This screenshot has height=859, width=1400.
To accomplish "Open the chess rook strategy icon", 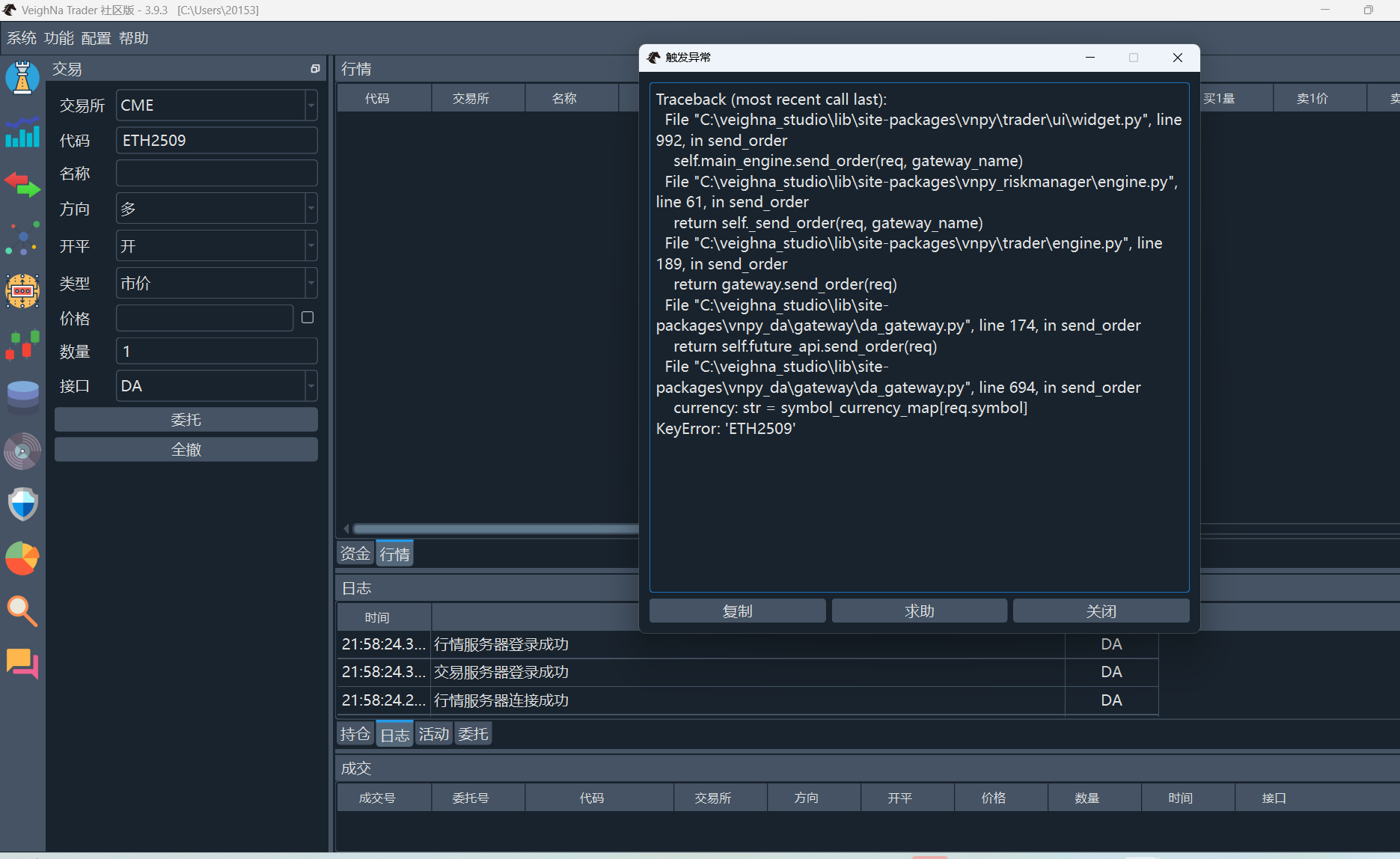I will (22, 78).
